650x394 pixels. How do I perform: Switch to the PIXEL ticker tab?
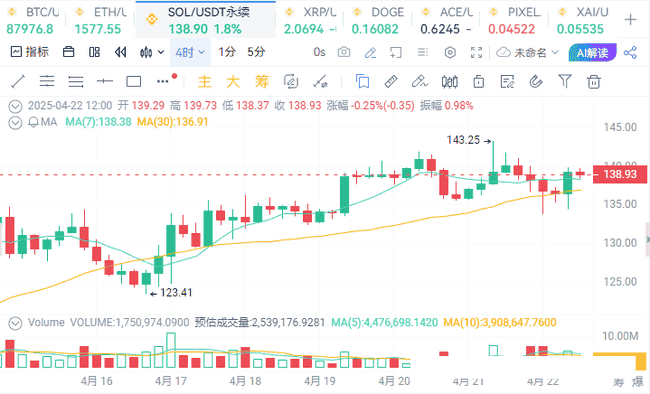coord(514,20)
